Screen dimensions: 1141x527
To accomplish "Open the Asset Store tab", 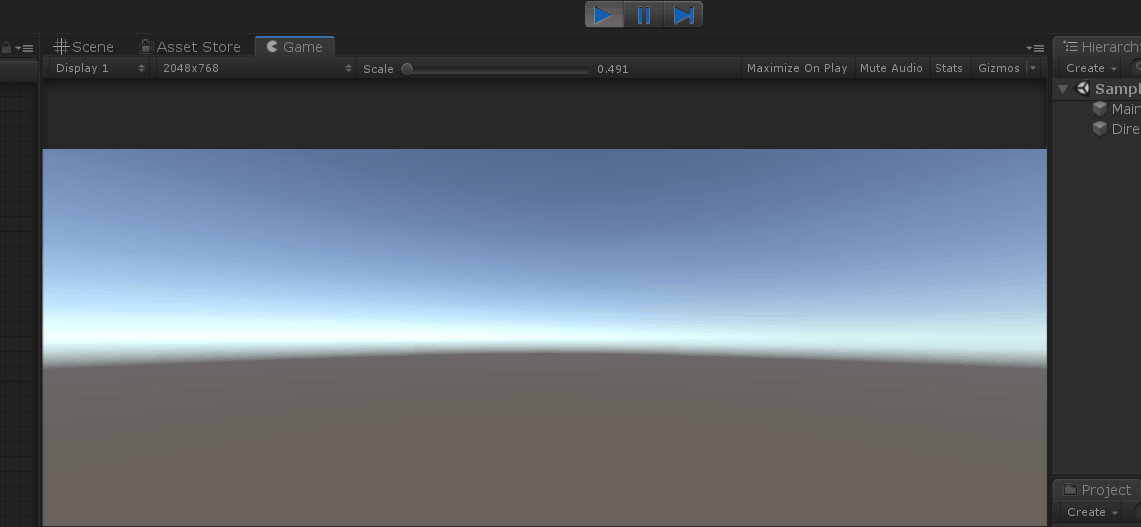I will 190,47.
